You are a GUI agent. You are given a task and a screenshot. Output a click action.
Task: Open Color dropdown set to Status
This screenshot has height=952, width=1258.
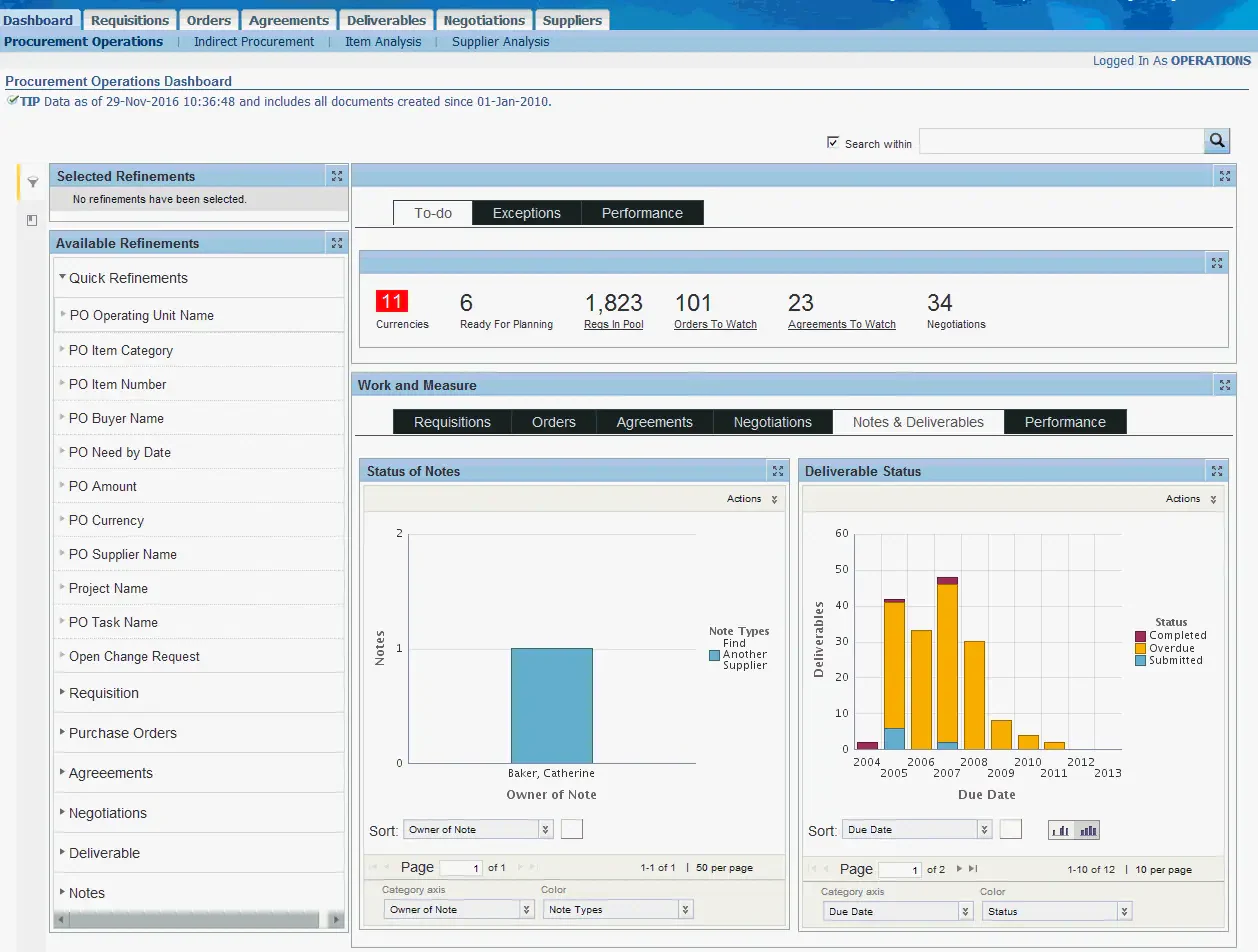[x=1057, y=911]
